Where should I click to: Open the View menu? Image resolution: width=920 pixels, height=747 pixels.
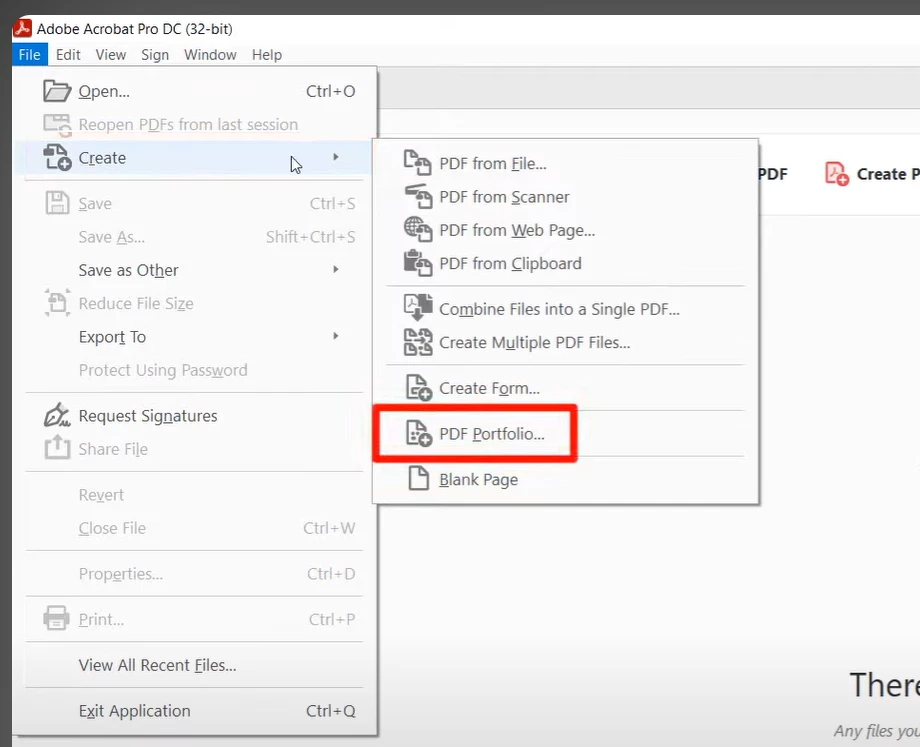click(x=111, y=55)
